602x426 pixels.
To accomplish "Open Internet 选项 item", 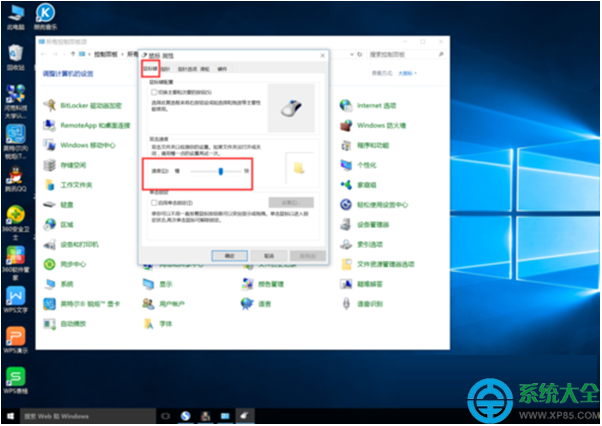I will [368, 106].
